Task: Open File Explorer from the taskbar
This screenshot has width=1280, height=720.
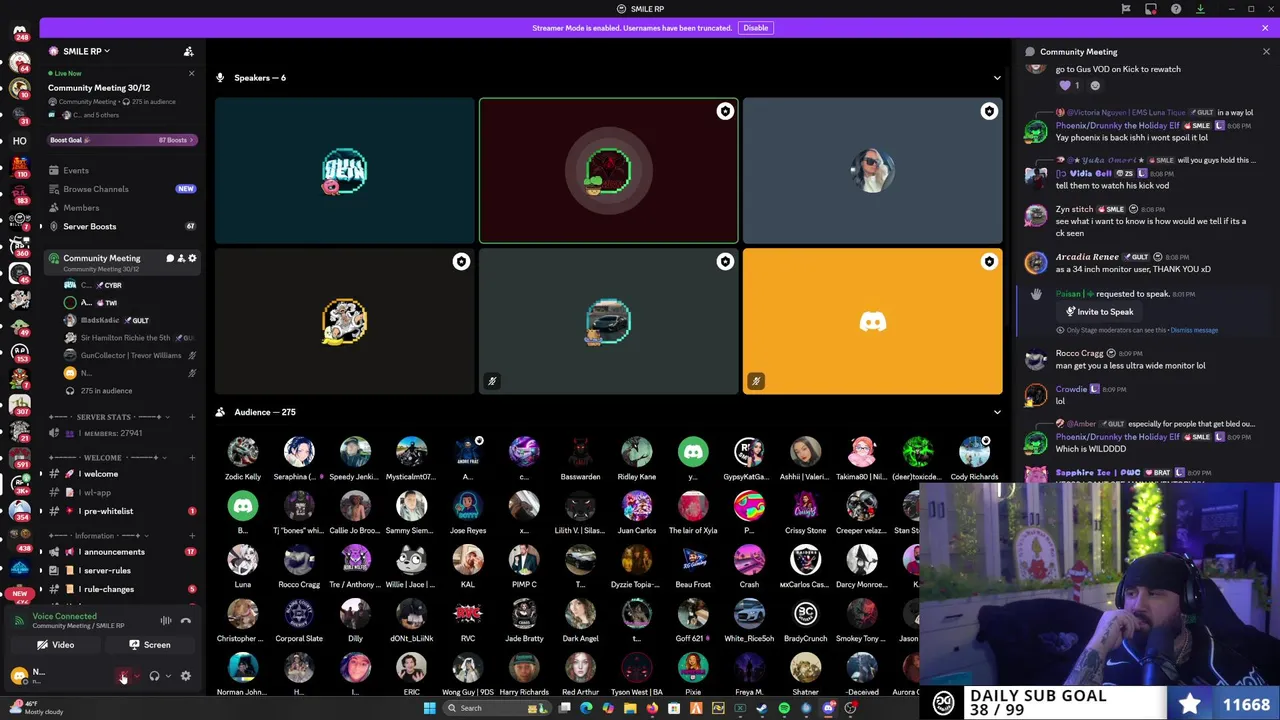Action: [x=630, y=708]
